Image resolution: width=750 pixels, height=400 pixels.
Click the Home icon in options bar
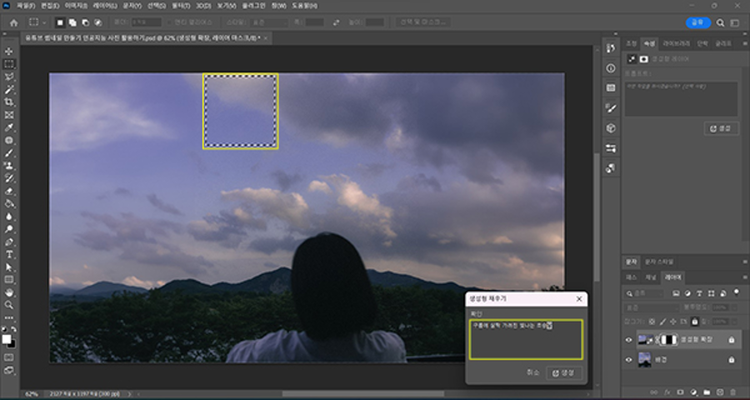[x=14, y=22]
